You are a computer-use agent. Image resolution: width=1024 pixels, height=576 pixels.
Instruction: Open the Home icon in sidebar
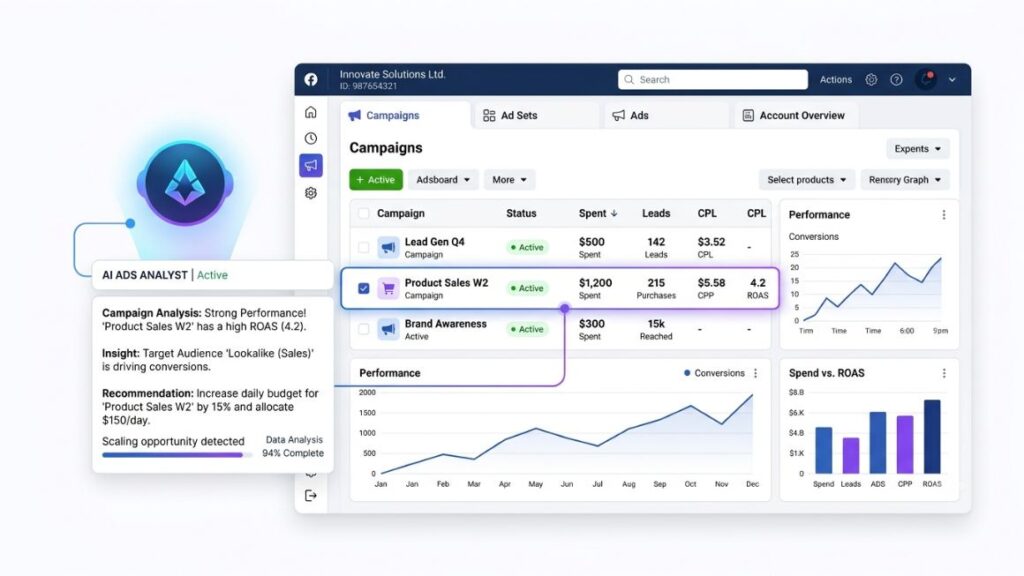click(x=311, y=112)
